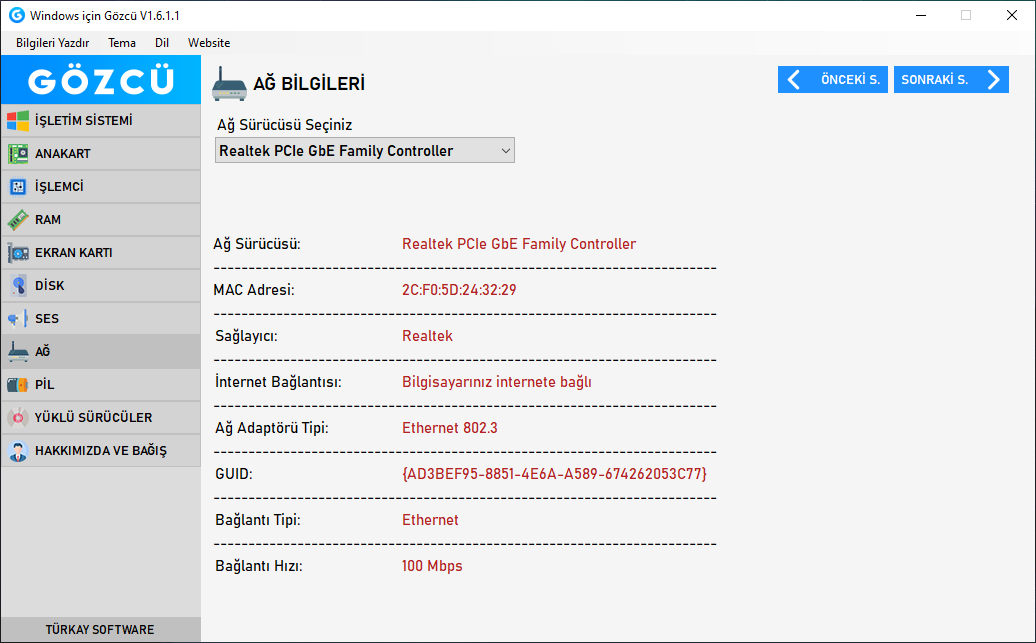Screen dimensions: 1036x643
Task: Click the Windows flag icon for İşletim Sistemi
Action: pyautogui.click(x=18, y=120)
